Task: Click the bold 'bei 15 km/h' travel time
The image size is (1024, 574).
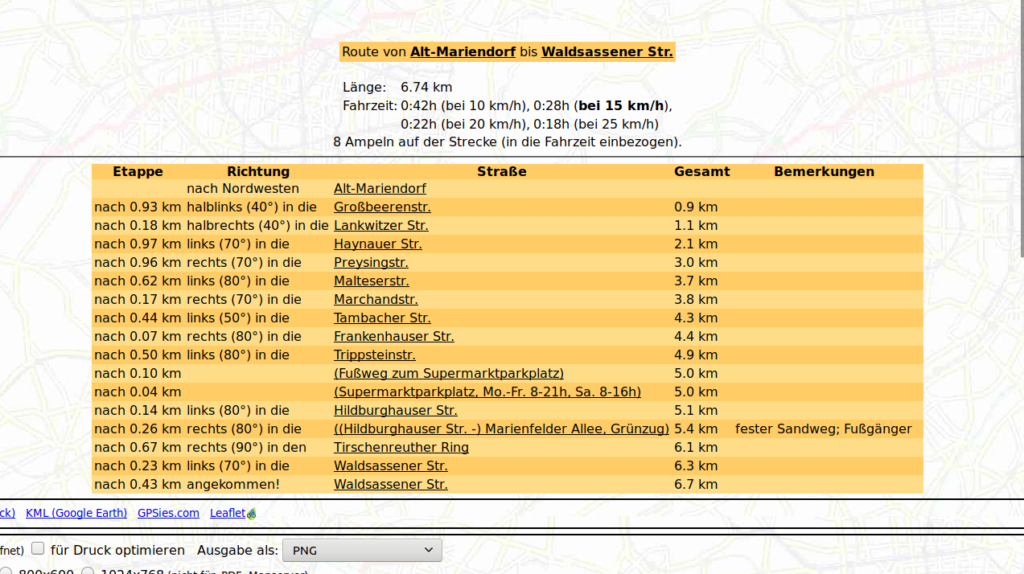Action: coord(621,106)
